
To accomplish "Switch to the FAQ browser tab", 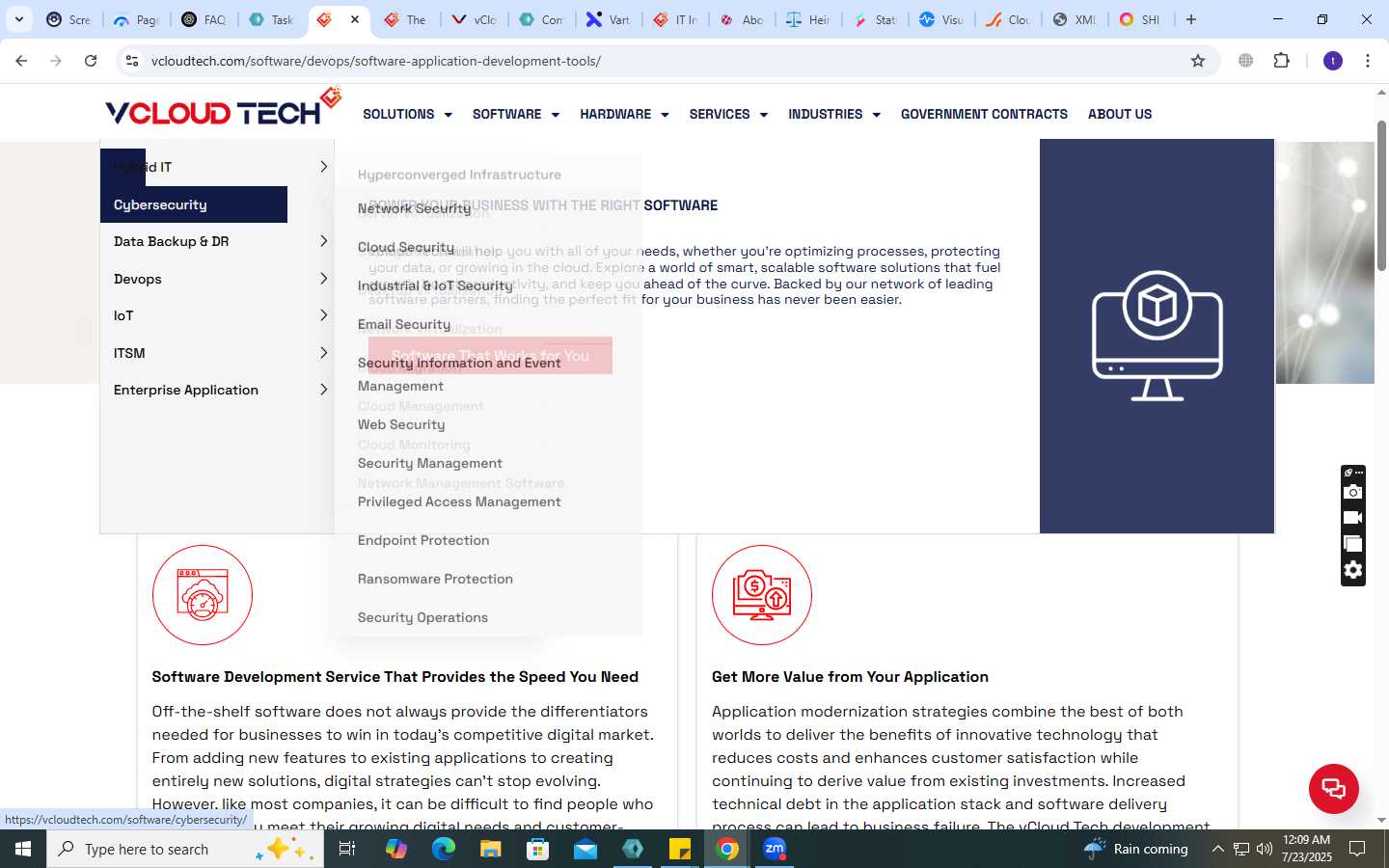I will [204, 19].
